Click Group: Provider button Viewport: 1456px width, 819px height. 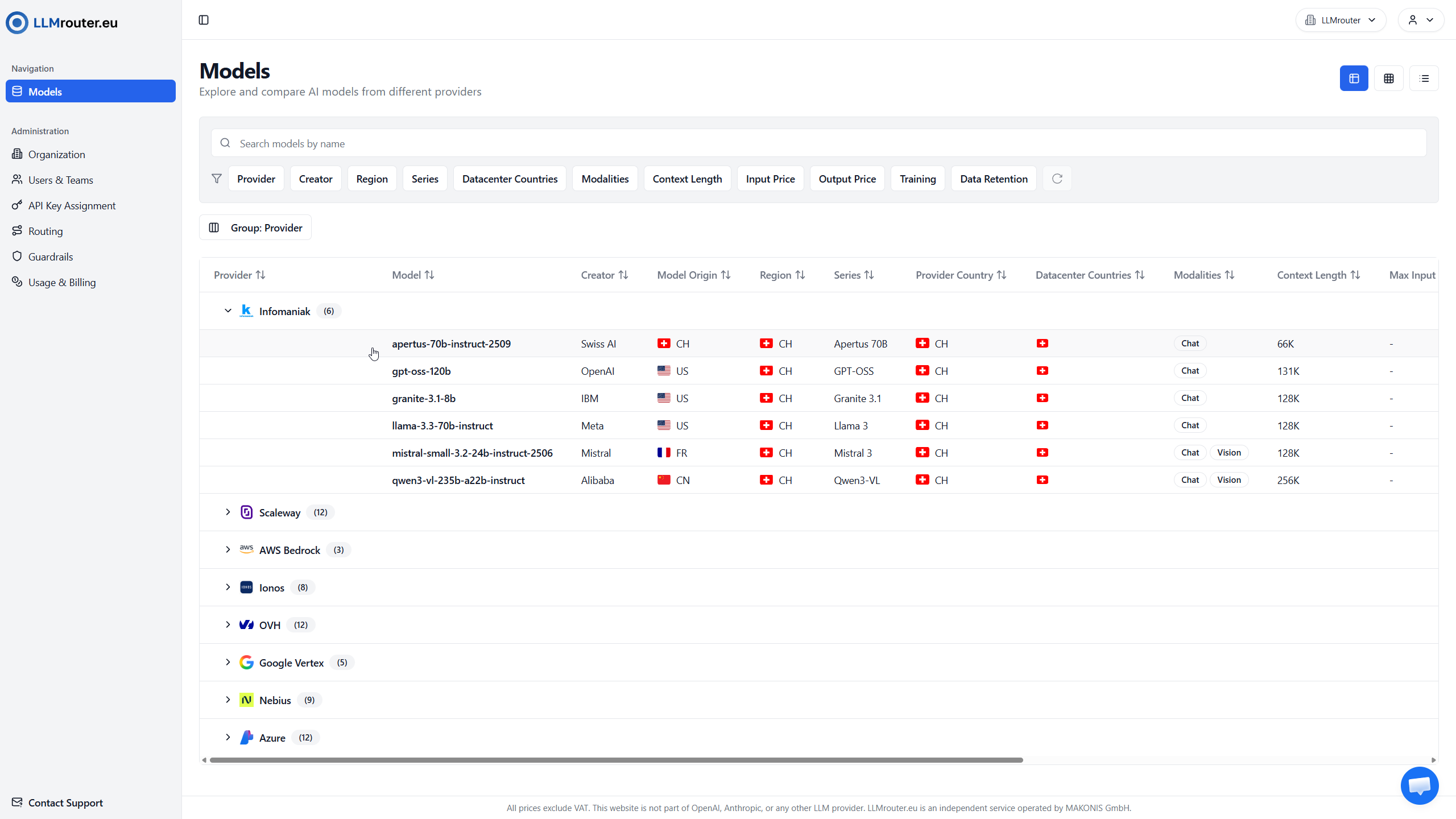255,227
